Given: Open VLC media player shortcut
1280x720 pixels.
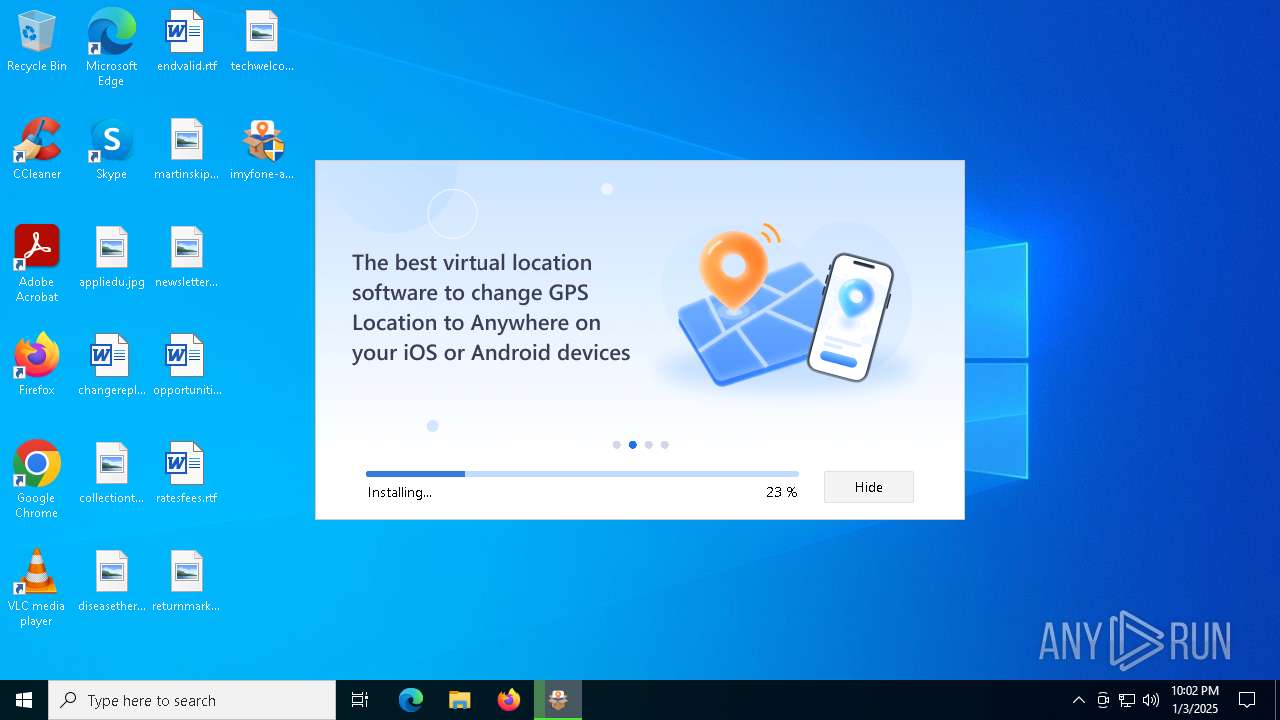Looking at the screenshot, I should click(37, 588).
